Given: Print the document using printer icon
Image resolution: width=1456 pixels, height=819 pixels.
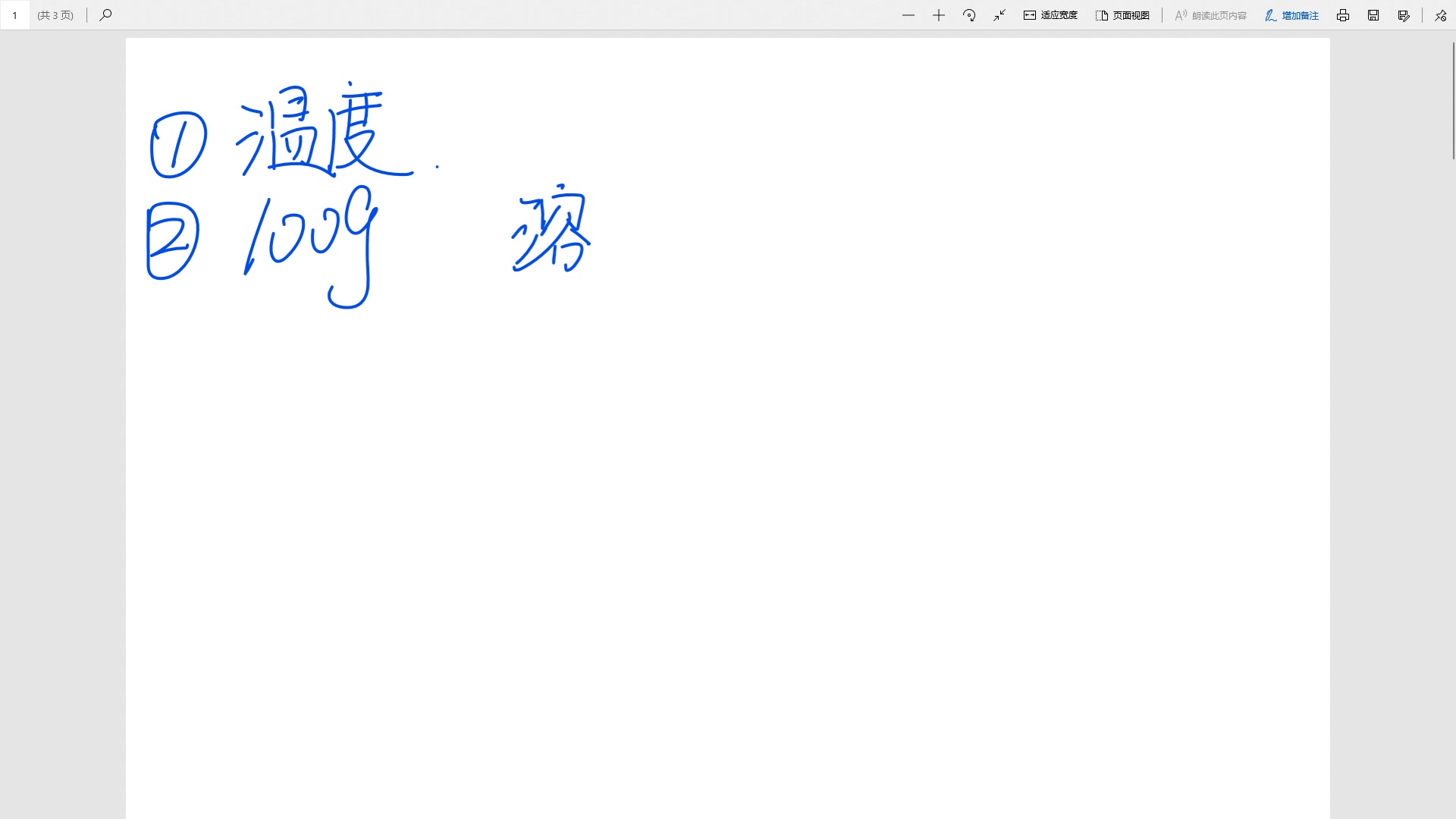Looking at the screenshot, I should 1343,15.
